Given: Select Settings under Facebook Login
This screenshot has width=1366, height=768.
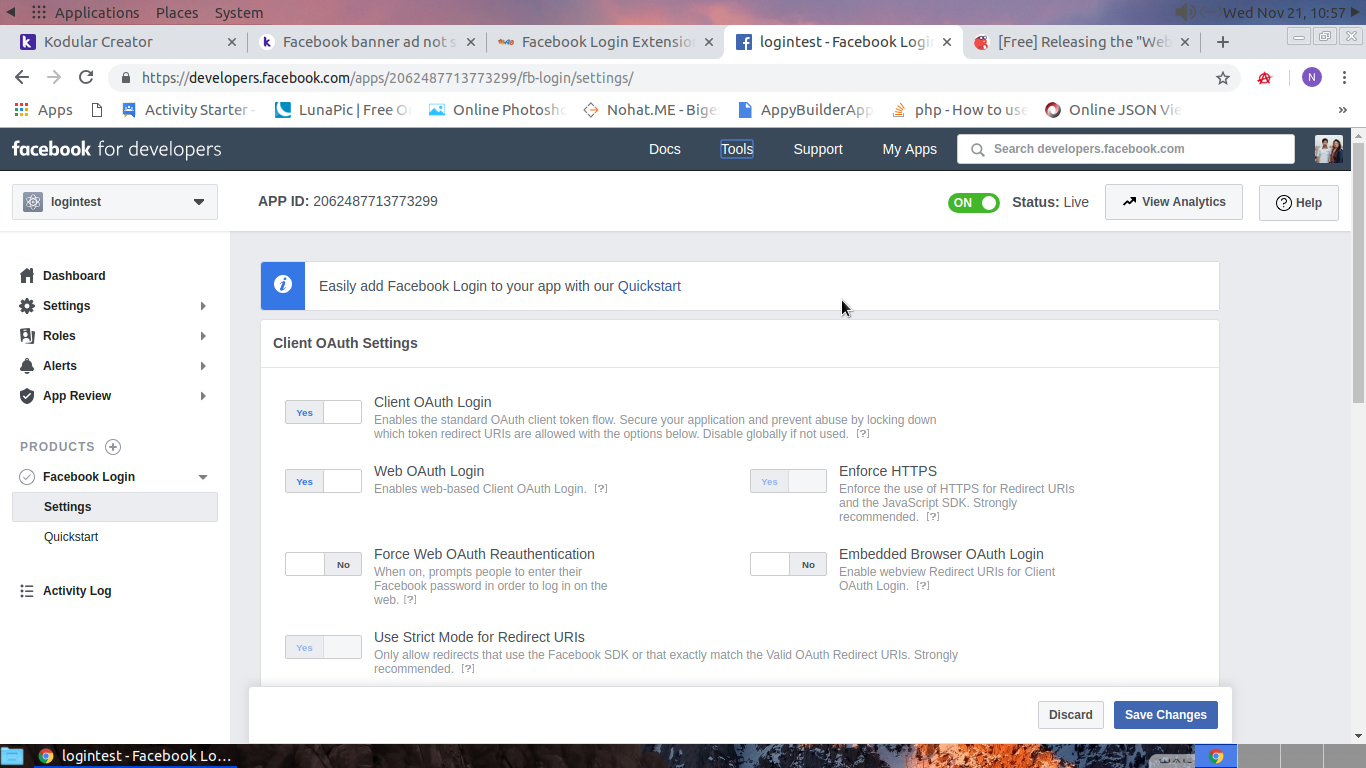Looking at the screenshot, I should click(x=115, y=507).
